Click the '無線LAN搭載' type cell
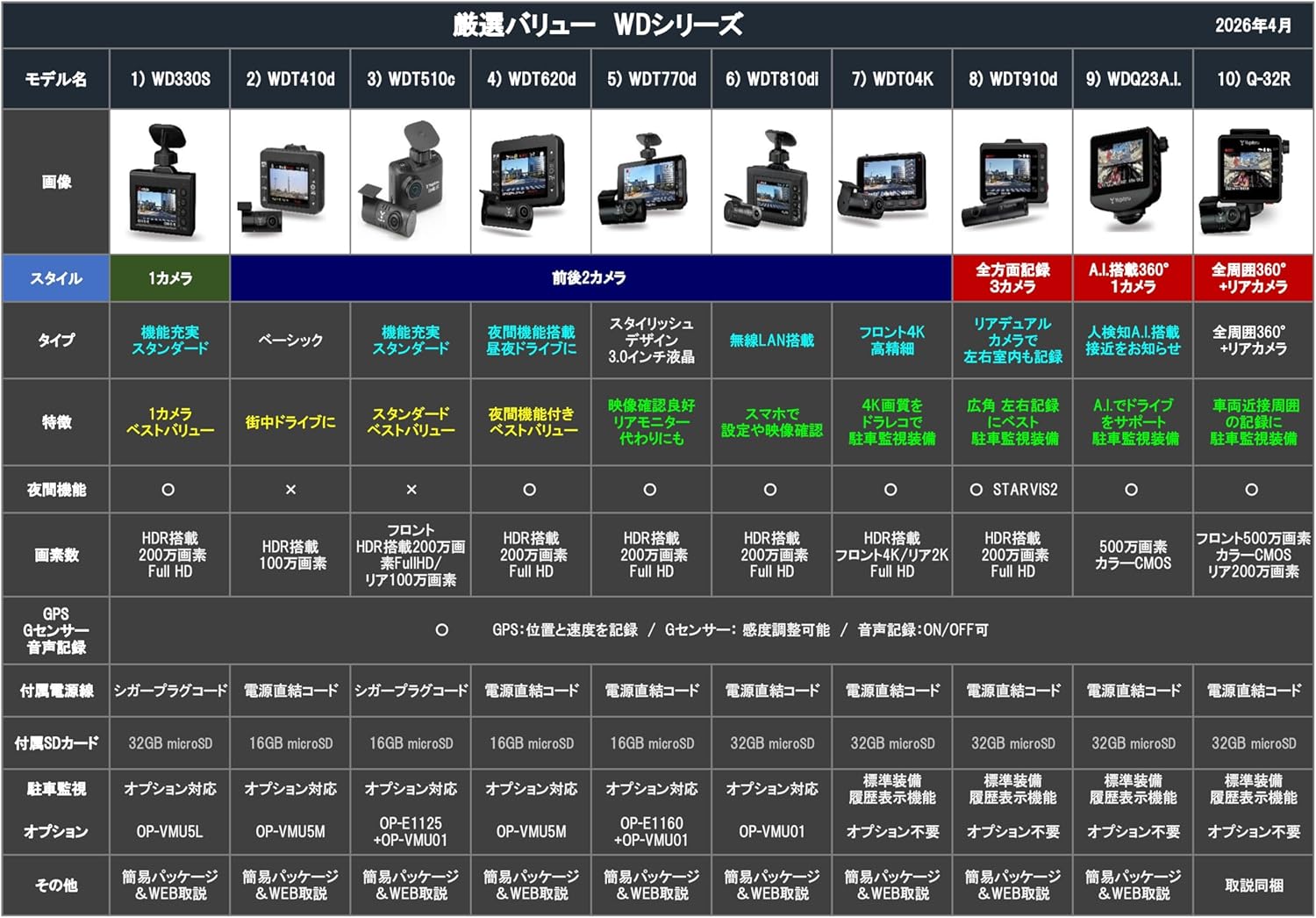Viewport: 1316px width, 918px height. coord(771,341)
